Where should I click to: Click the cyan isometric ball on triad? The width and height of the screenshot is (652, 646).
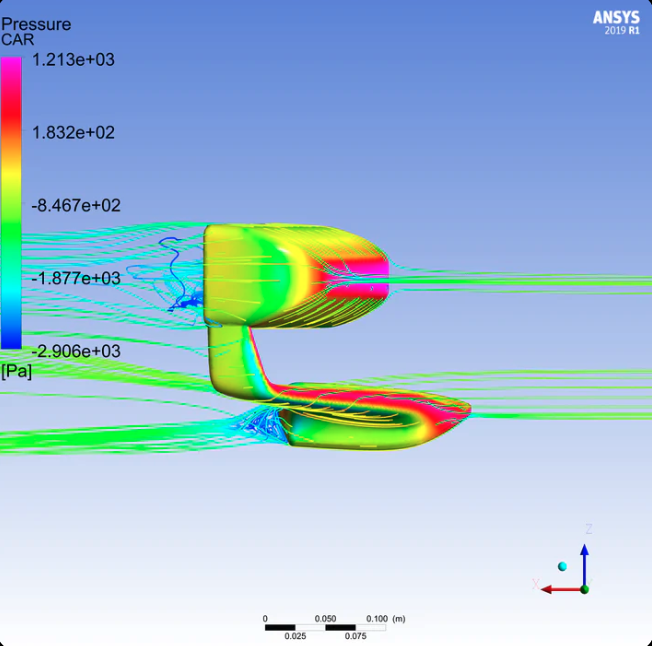point(562,566)
